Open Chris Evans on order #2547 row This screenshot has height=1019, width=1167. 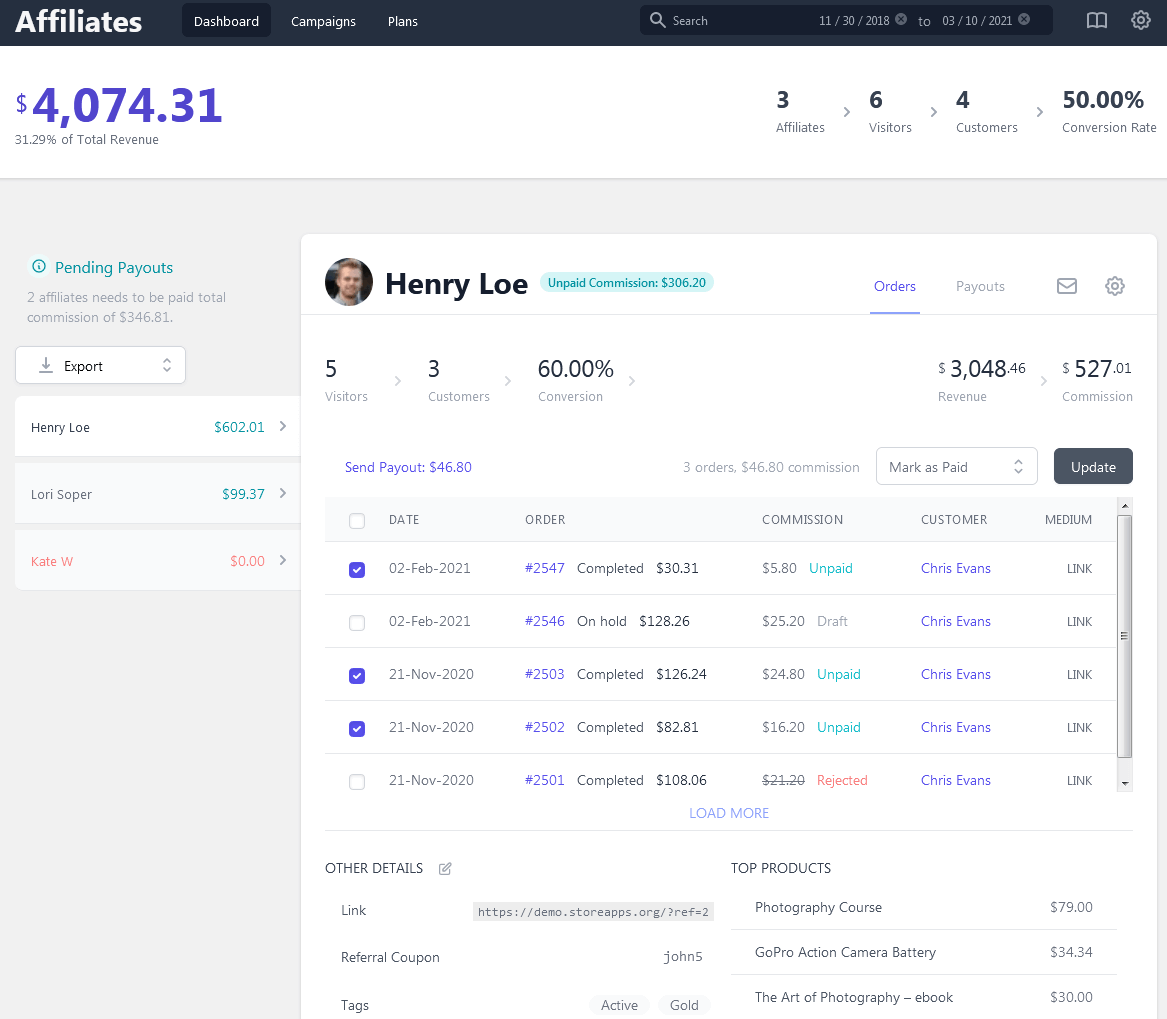coord(956,568)
